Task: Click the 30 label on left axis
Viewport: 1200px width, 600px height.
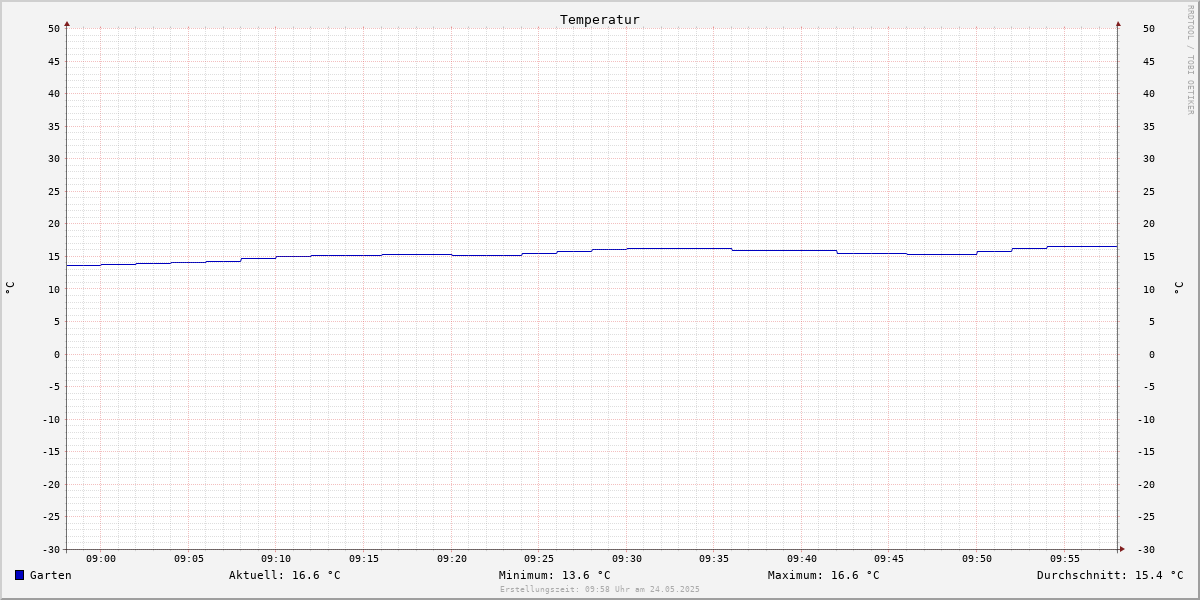Action: [54, 159]
